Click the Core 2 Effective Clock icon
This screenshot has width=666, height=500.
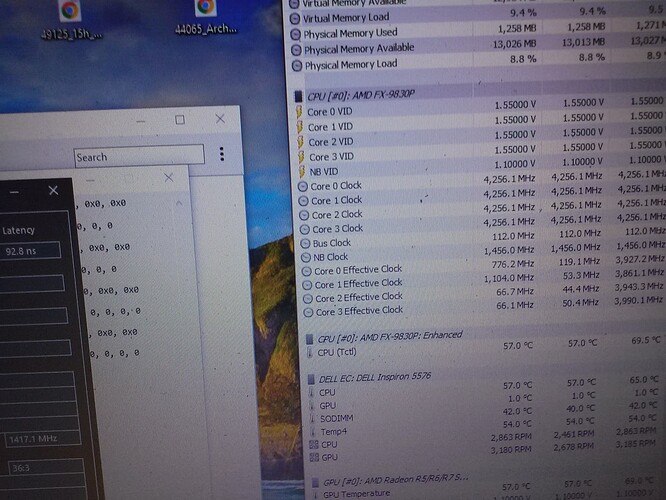point(308,299)
